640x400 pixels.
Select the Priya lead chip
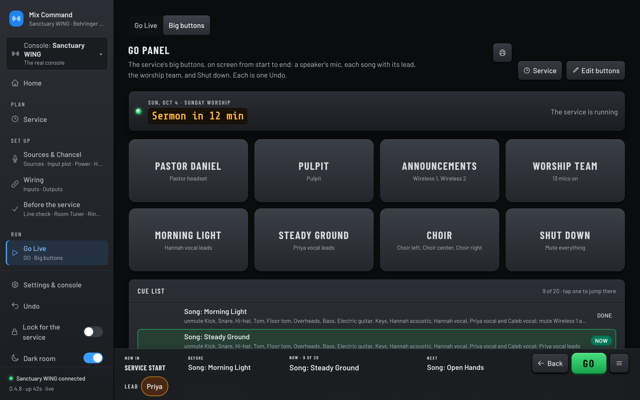154,387
